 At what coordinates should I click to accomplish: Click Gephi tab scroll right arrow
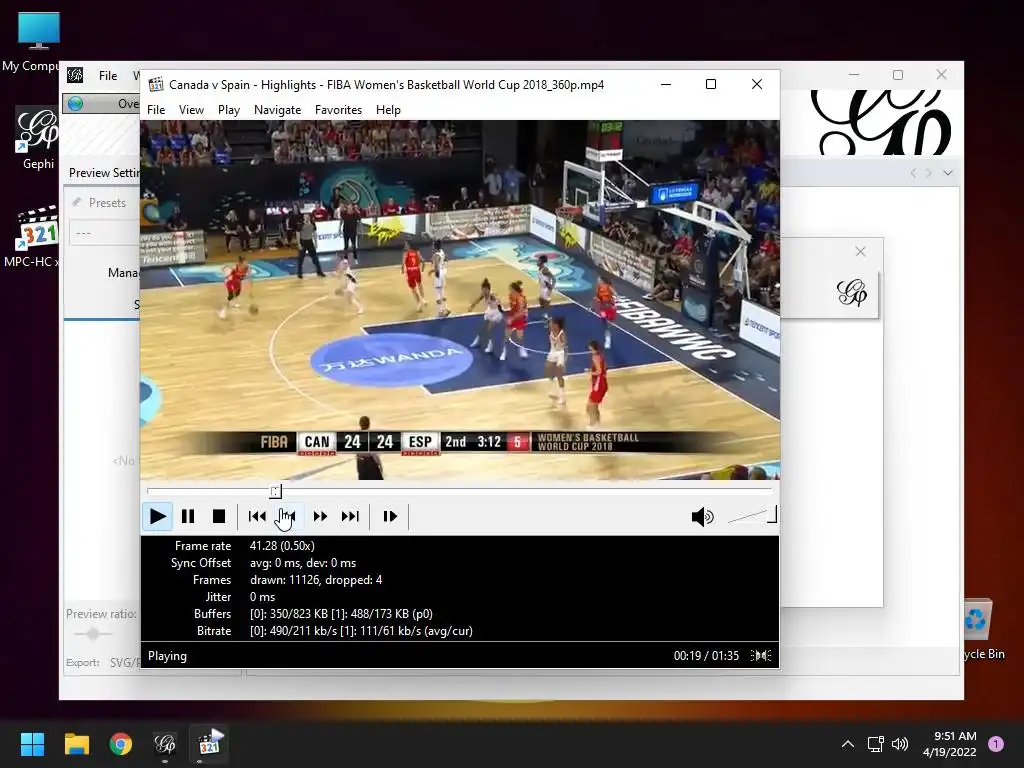pos(929,173)
